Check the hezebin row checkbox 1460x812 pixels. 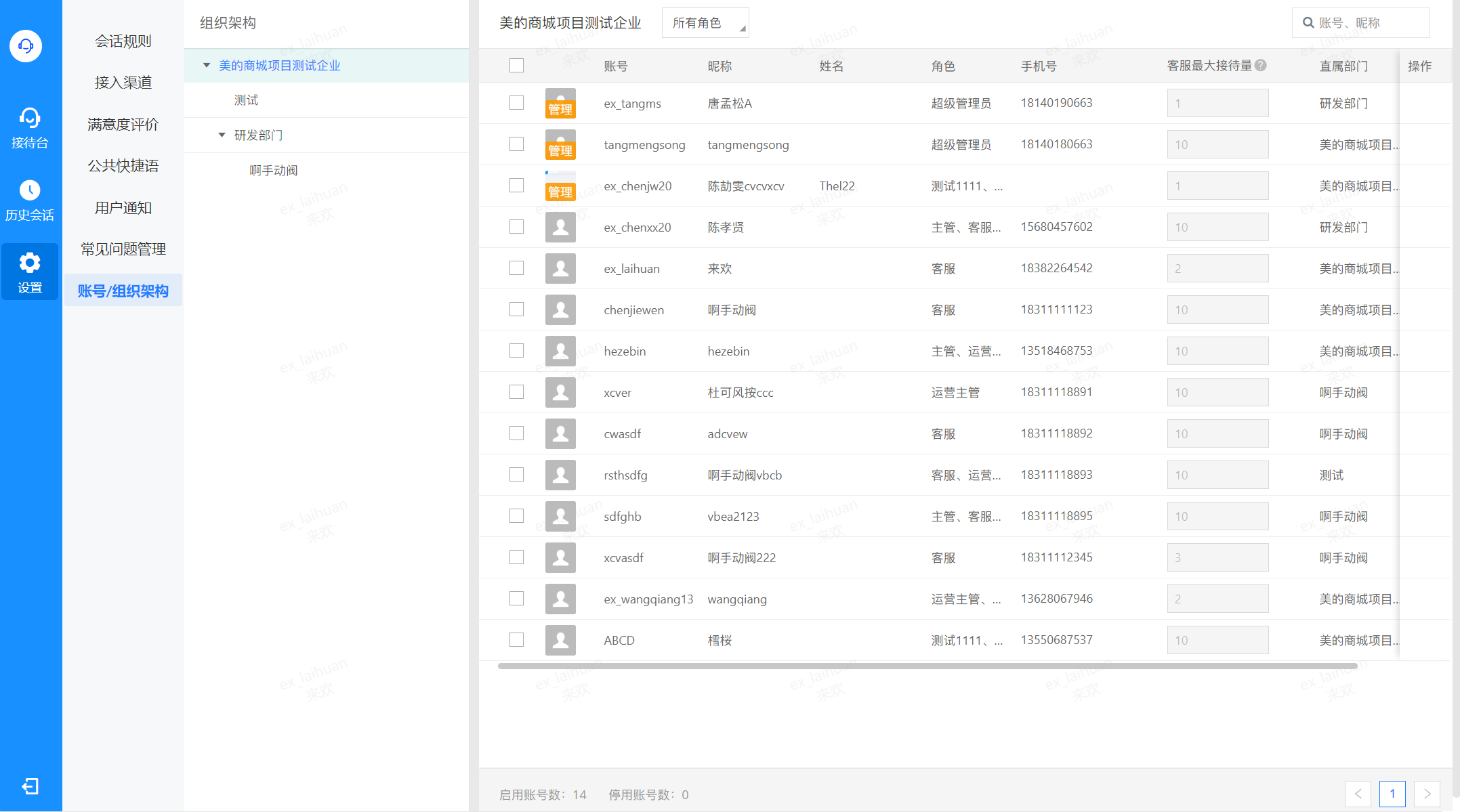517,351
